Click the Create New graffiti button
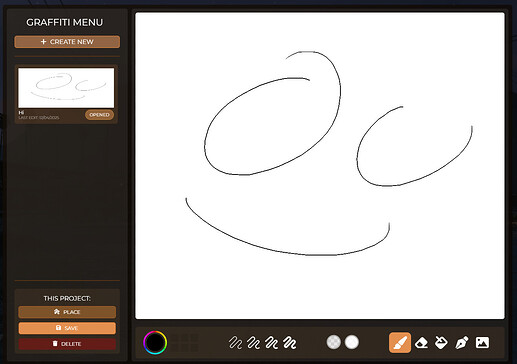 tap(67, 42)
